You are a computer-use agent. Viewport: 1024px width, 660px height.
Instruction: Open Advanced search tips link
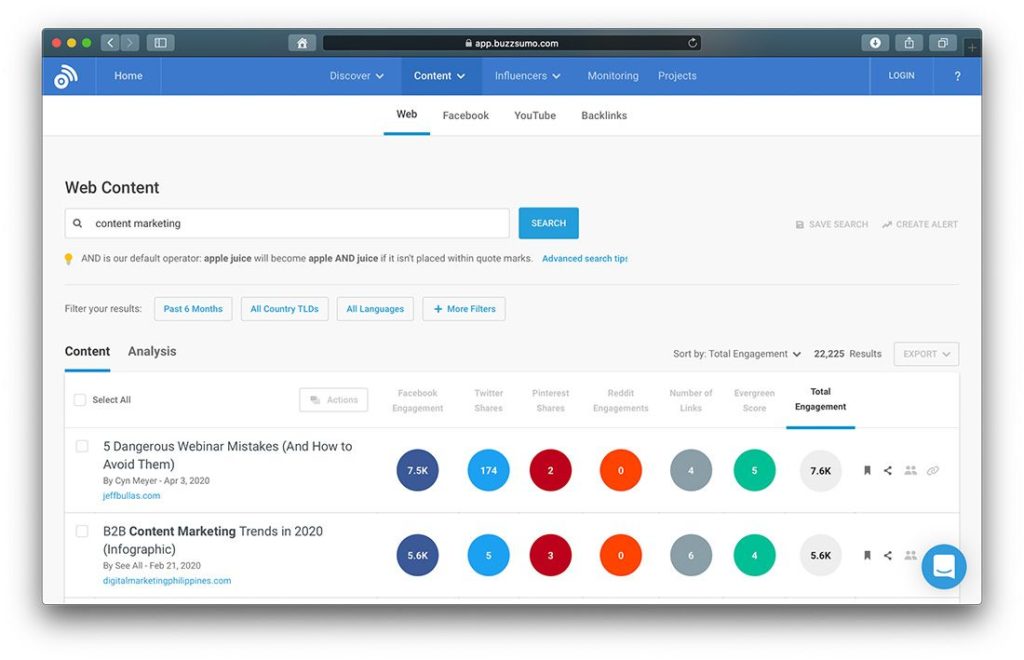(584, 259)
